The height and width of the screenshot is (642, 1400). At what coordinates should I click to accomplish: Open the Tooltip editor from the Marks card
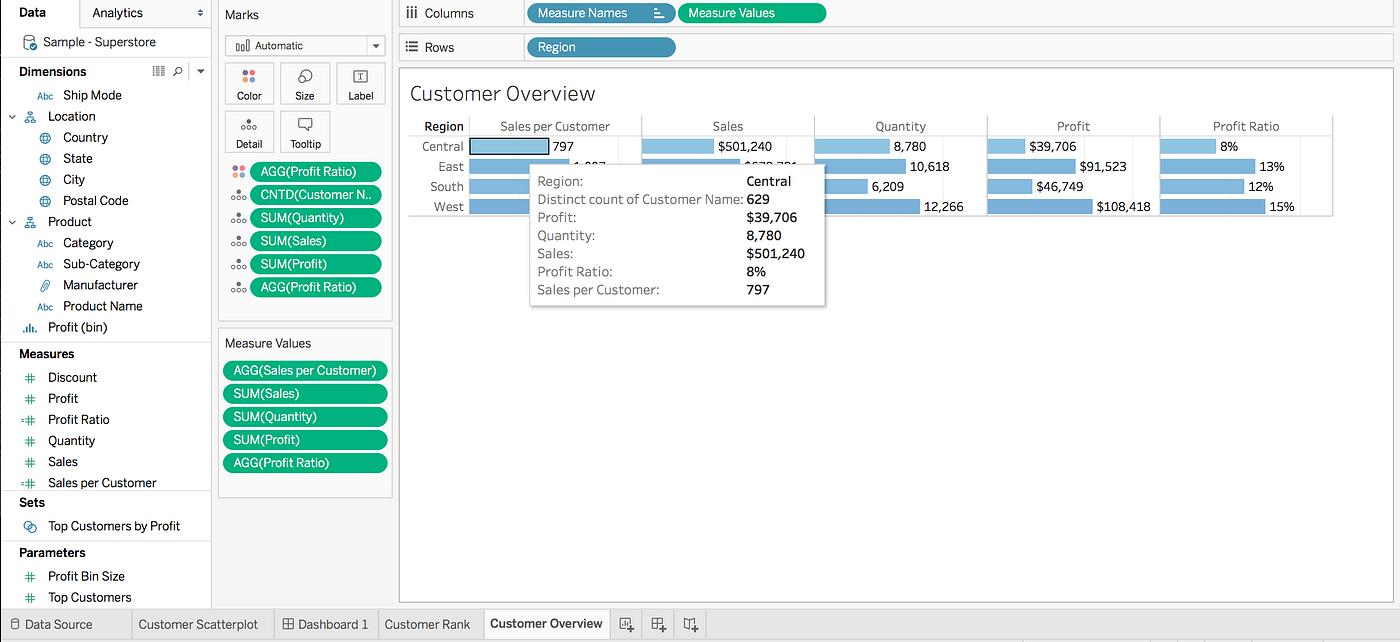[304, 131]
